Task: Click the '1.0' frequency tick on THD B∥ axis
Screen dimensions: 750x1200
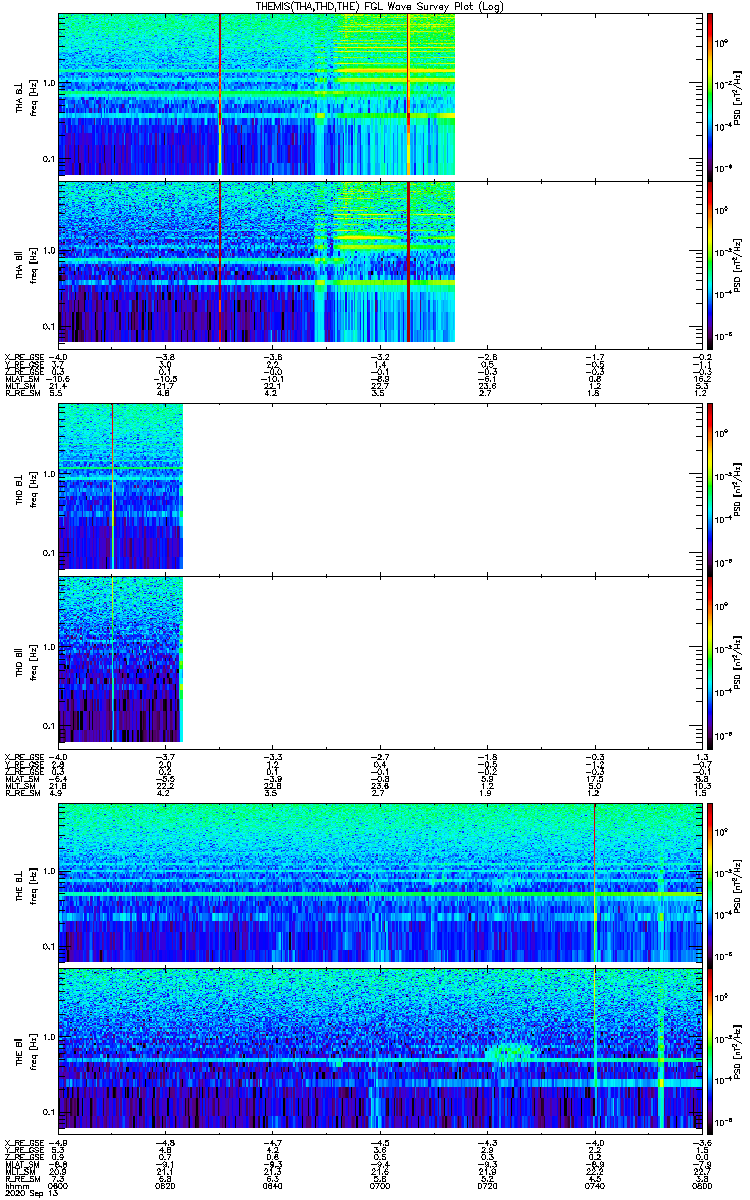Action: 48,647
